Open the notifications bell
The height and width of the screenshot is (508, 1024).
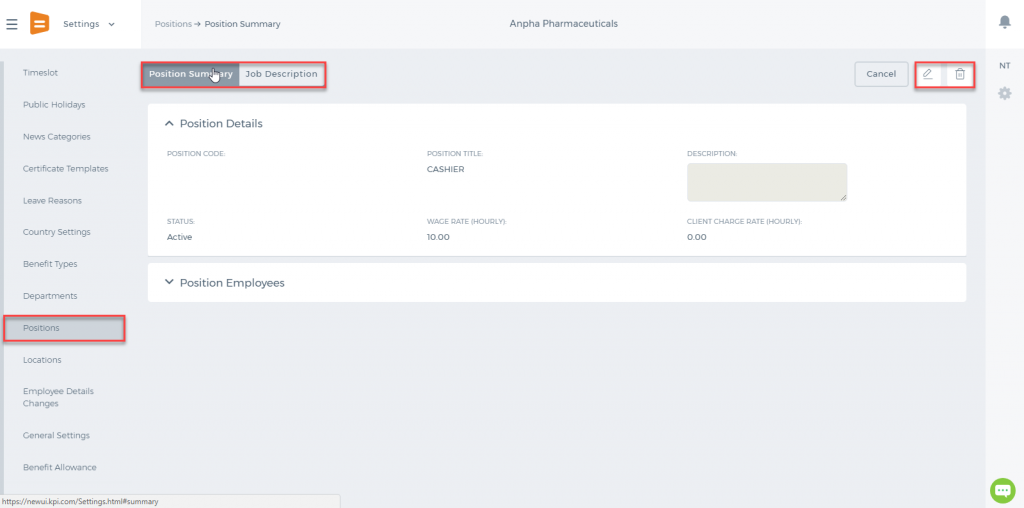1004,22
